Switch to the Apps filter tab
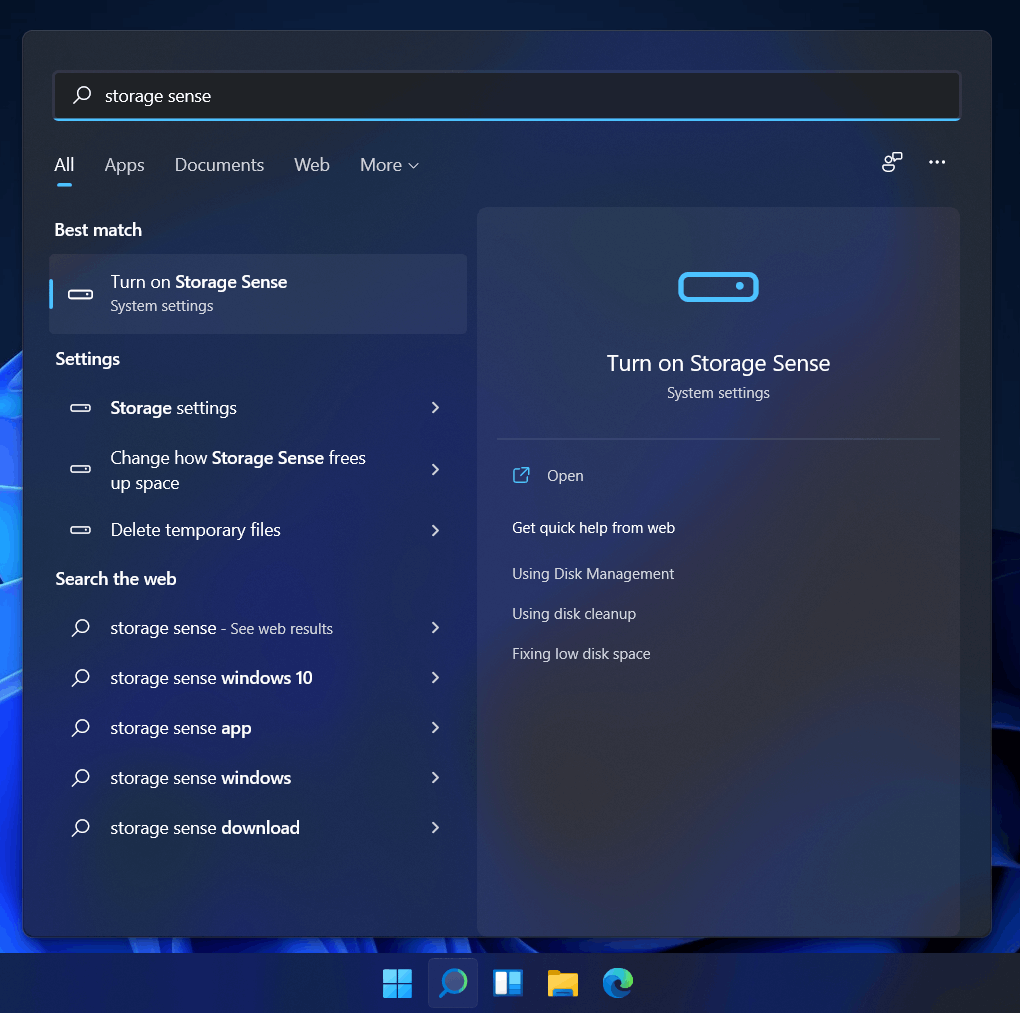This screenshot has width=1020, height=1013. pyautogui.click(x=124, y=165)
